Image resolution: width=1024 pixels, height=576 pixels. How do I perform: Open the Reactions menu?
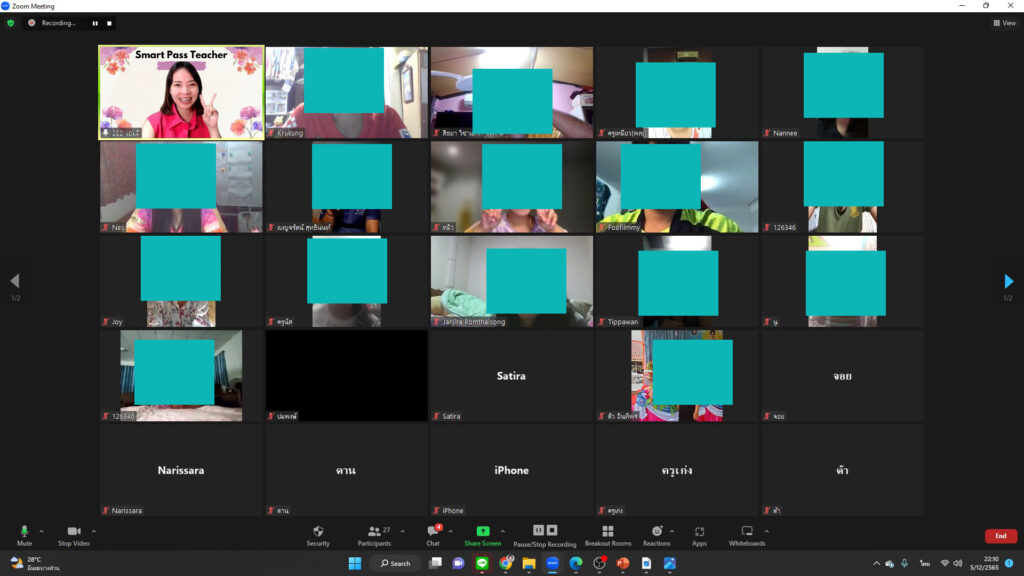tap(656, 535)
